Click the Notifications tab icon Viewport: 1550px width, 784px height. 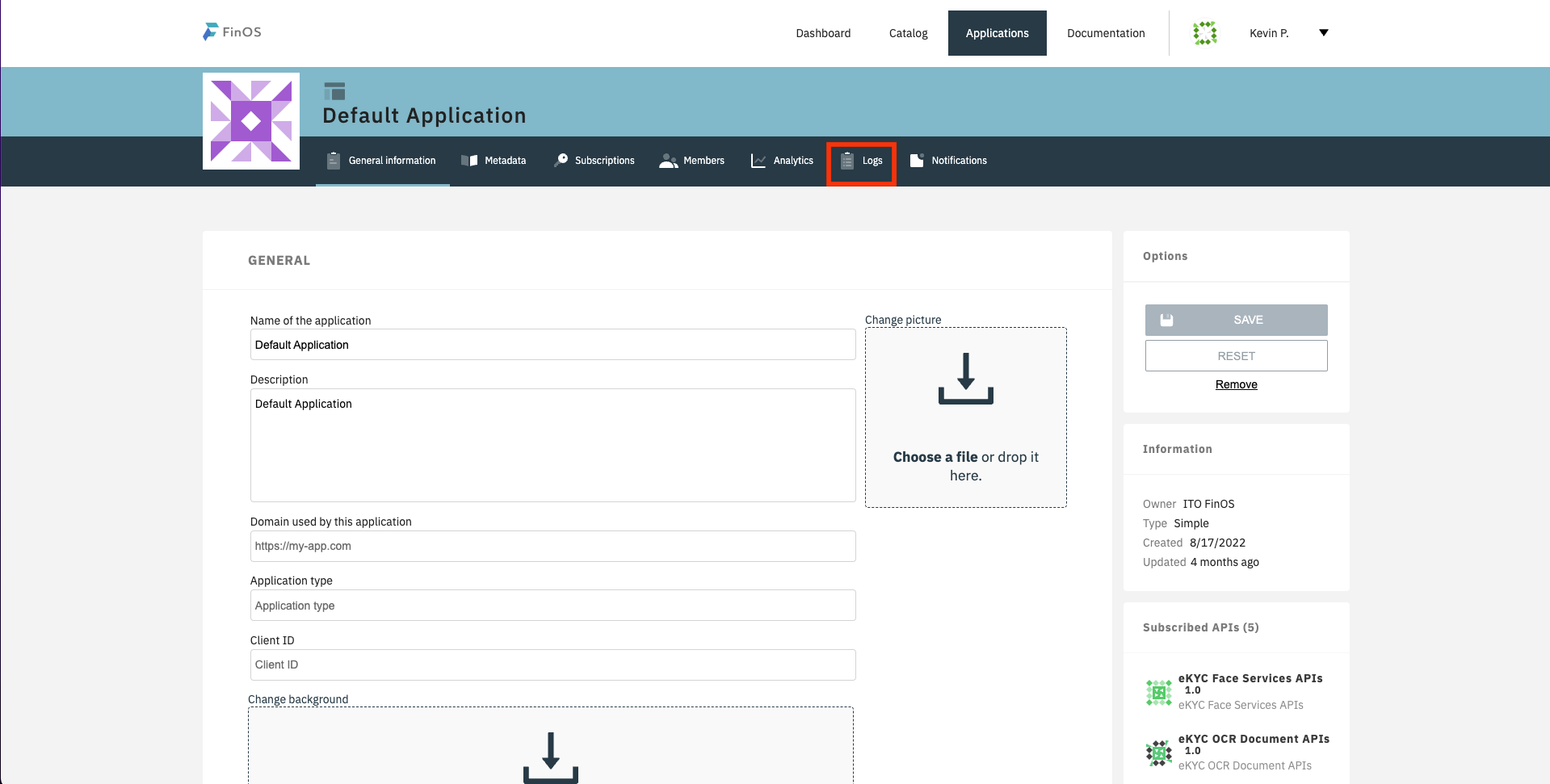tap(917, 161)
